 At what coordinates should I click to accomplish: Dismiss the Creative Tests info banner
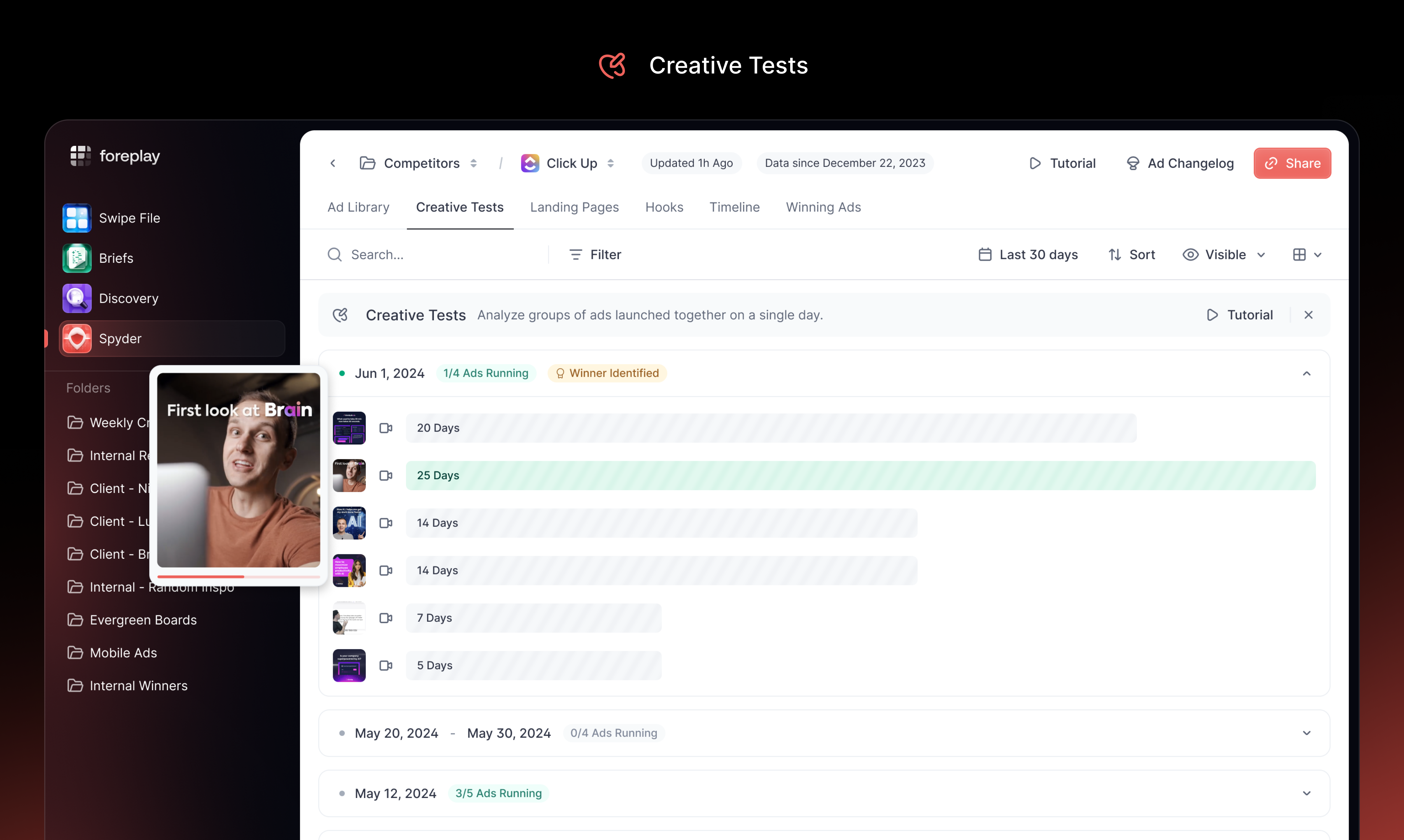tap(1308, 315)
